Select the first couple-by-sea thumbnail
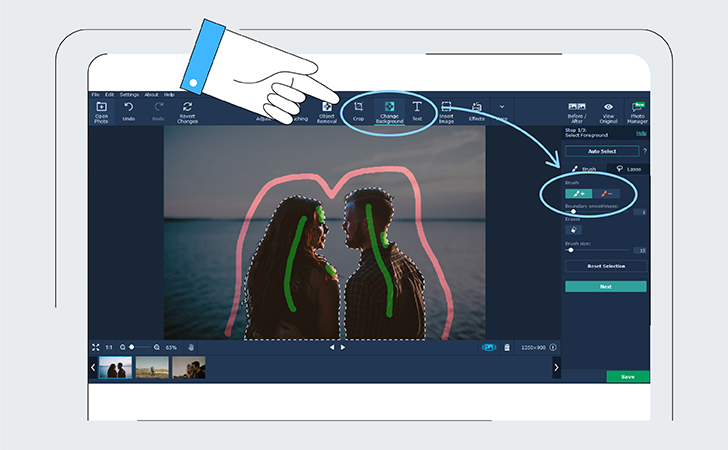Viewport: 728px width, 450px height. tap(116, 367)
